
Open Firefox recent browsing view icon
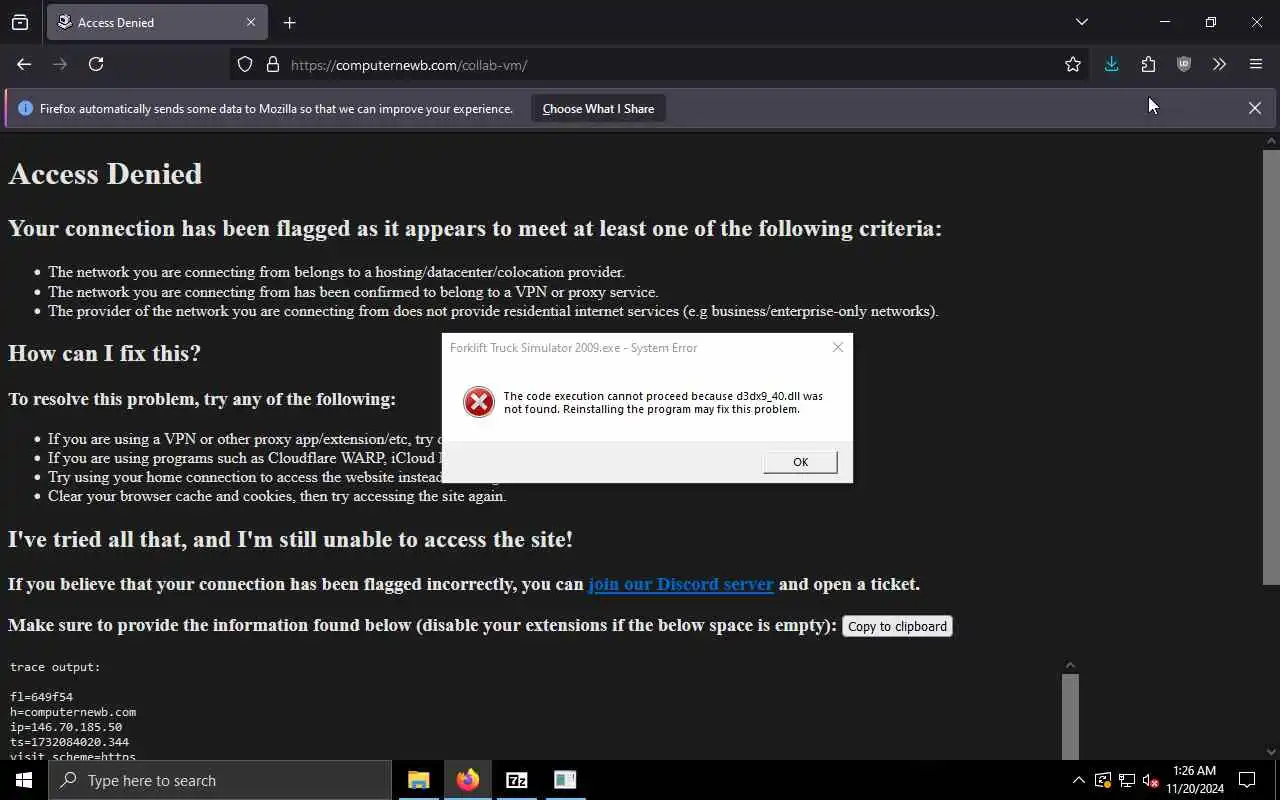click(20, 22)
